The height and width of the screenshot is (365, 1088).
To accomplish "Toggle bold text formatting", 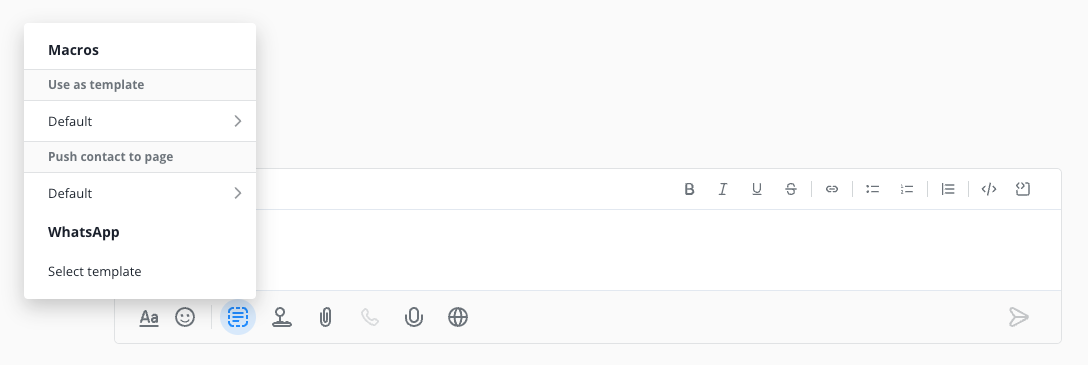I will coord(689,189).
